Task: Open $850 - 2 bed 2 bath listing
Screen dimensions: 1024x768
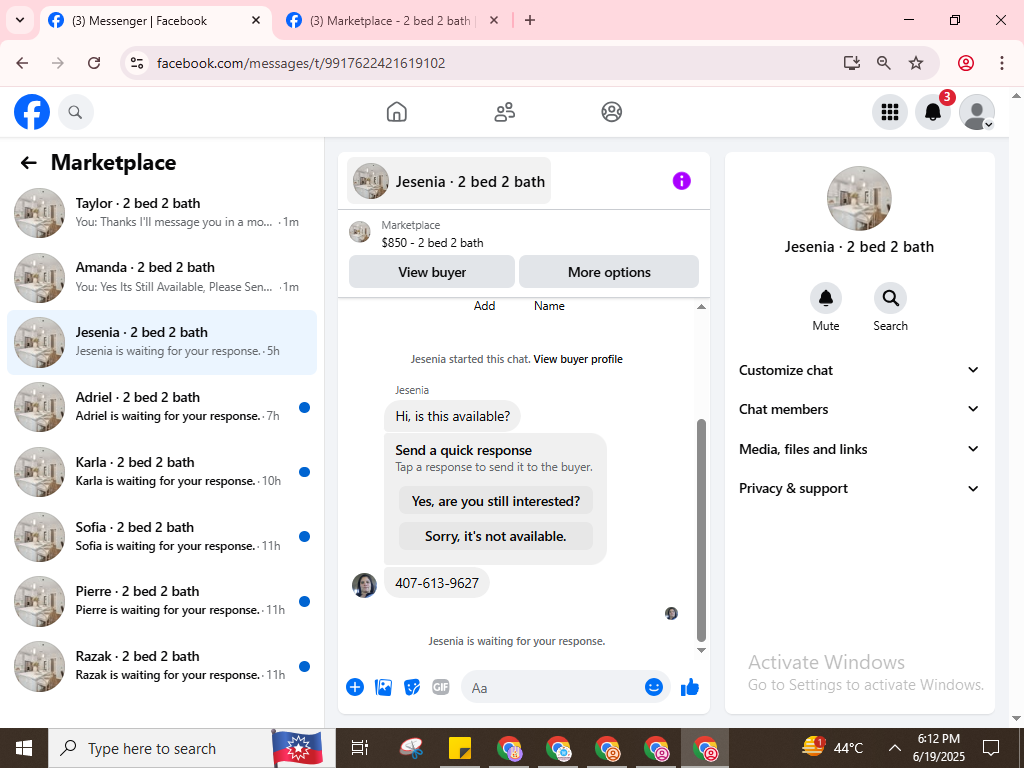Action: (432, 242)
